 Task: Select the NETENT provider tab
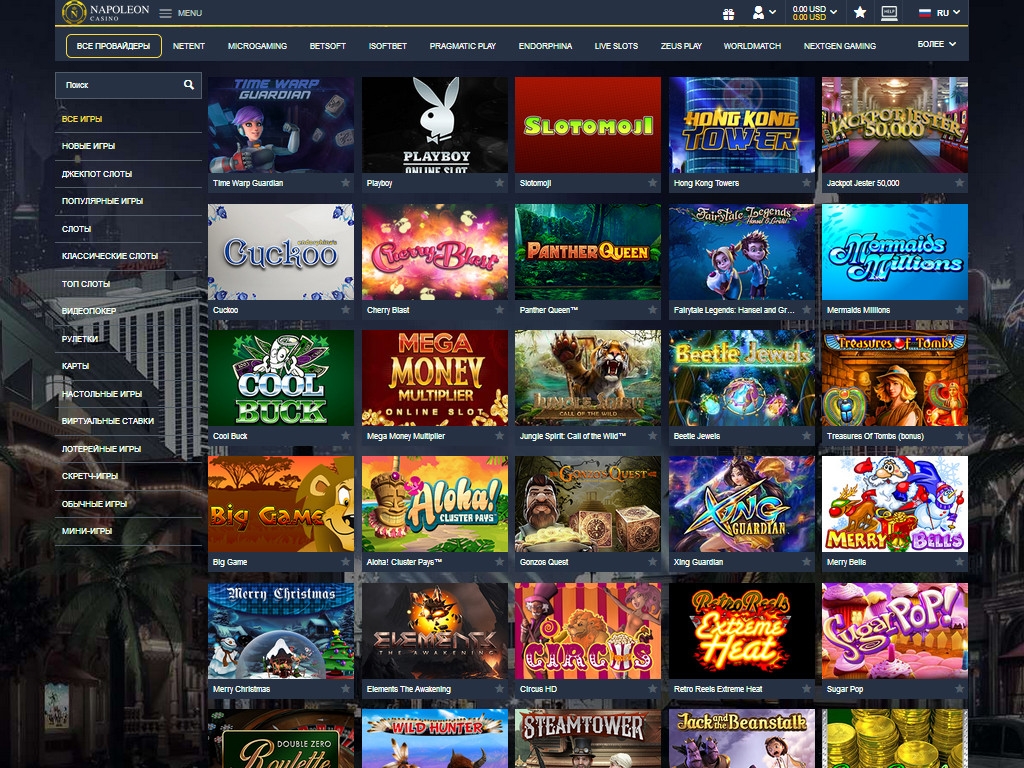[189, 46]
